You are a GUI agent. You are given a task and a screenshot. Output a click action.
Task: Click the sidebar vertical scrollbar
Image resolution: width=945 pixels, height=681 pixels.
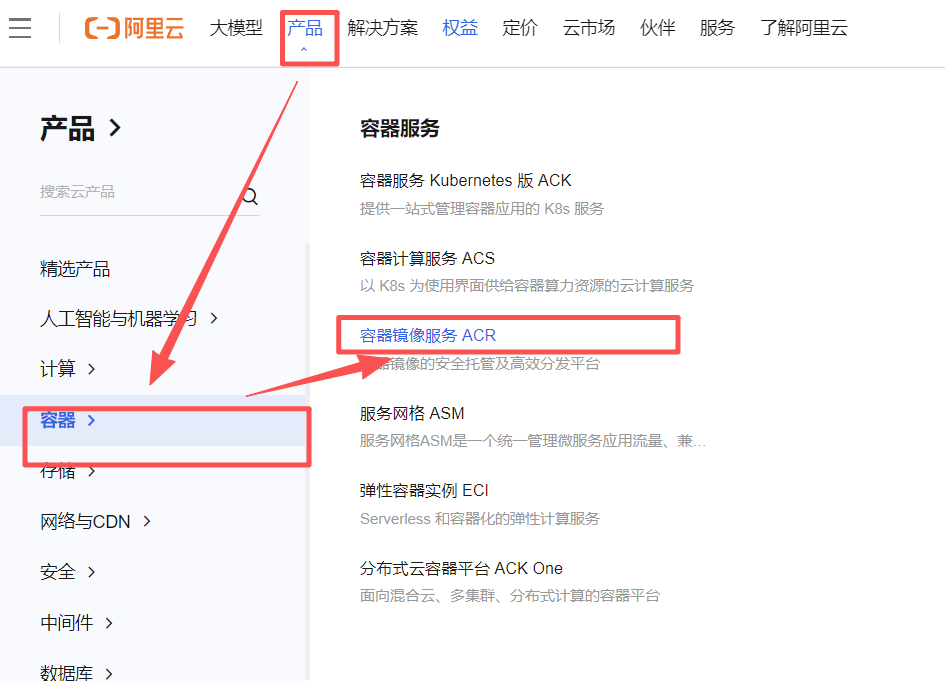point(307,461)
